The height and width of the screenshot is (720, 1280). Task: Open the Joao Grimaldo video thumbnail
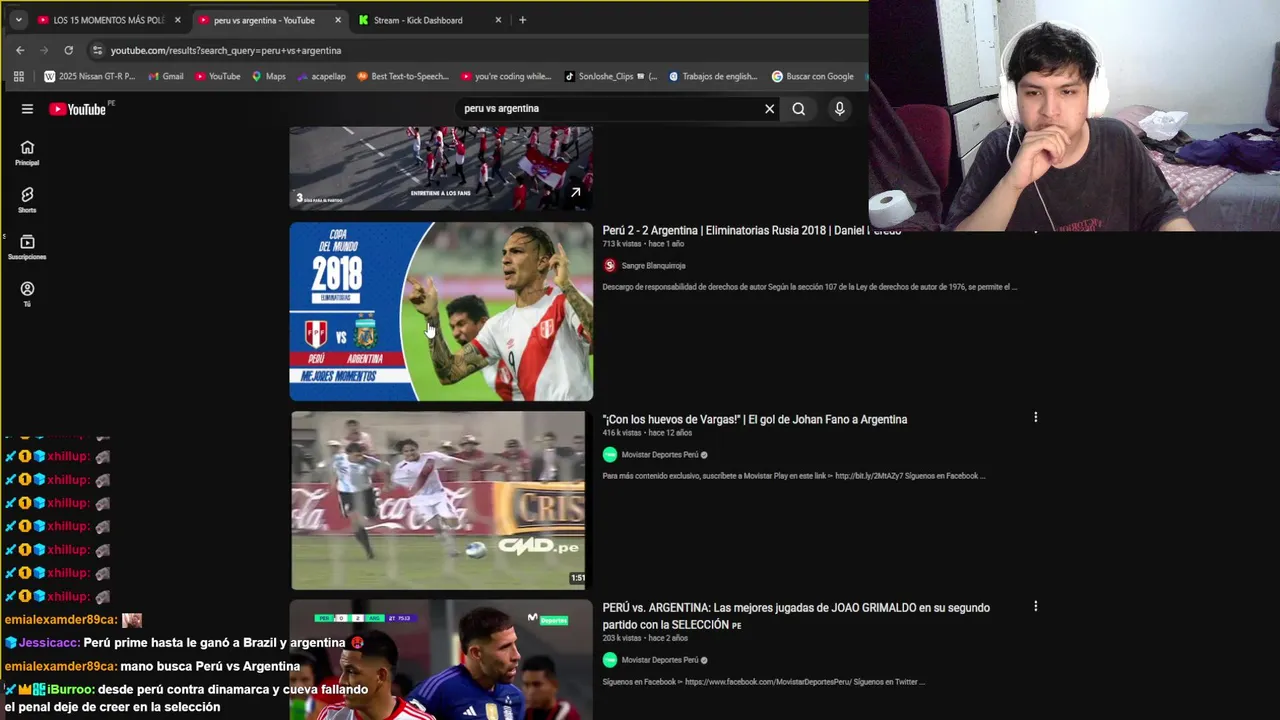coord(441,660)
